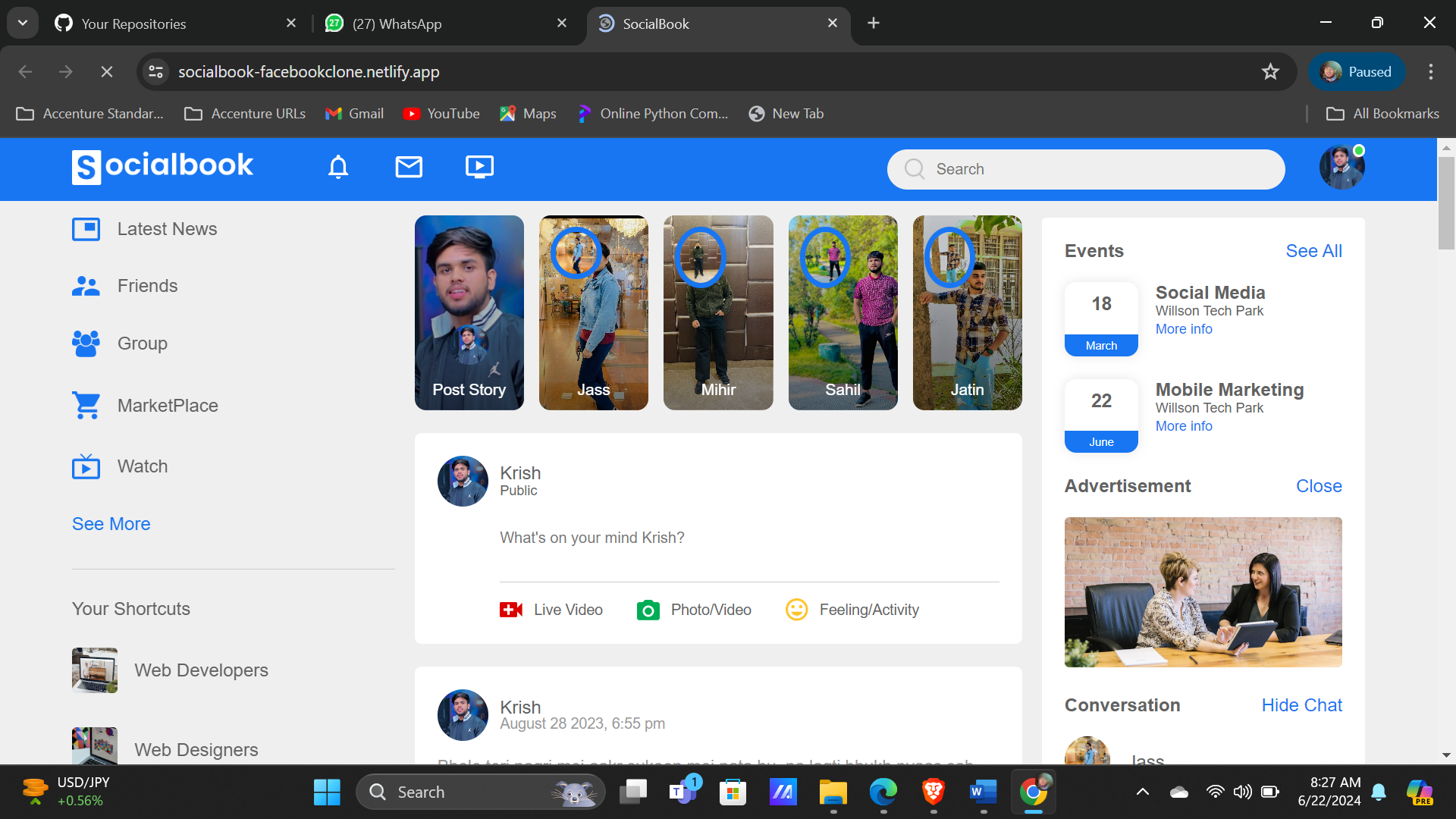Click the MarketPlace cart icon
This screenshot has width=1456, height=819.
86,406
